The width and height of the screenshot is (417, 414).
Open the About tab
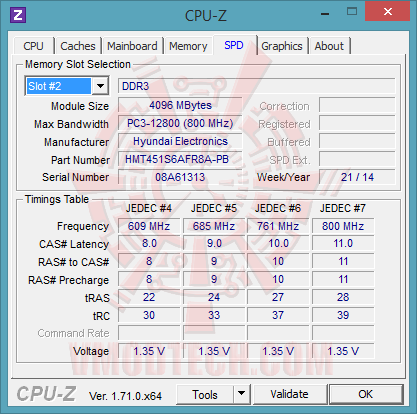(x=329, y=46)
